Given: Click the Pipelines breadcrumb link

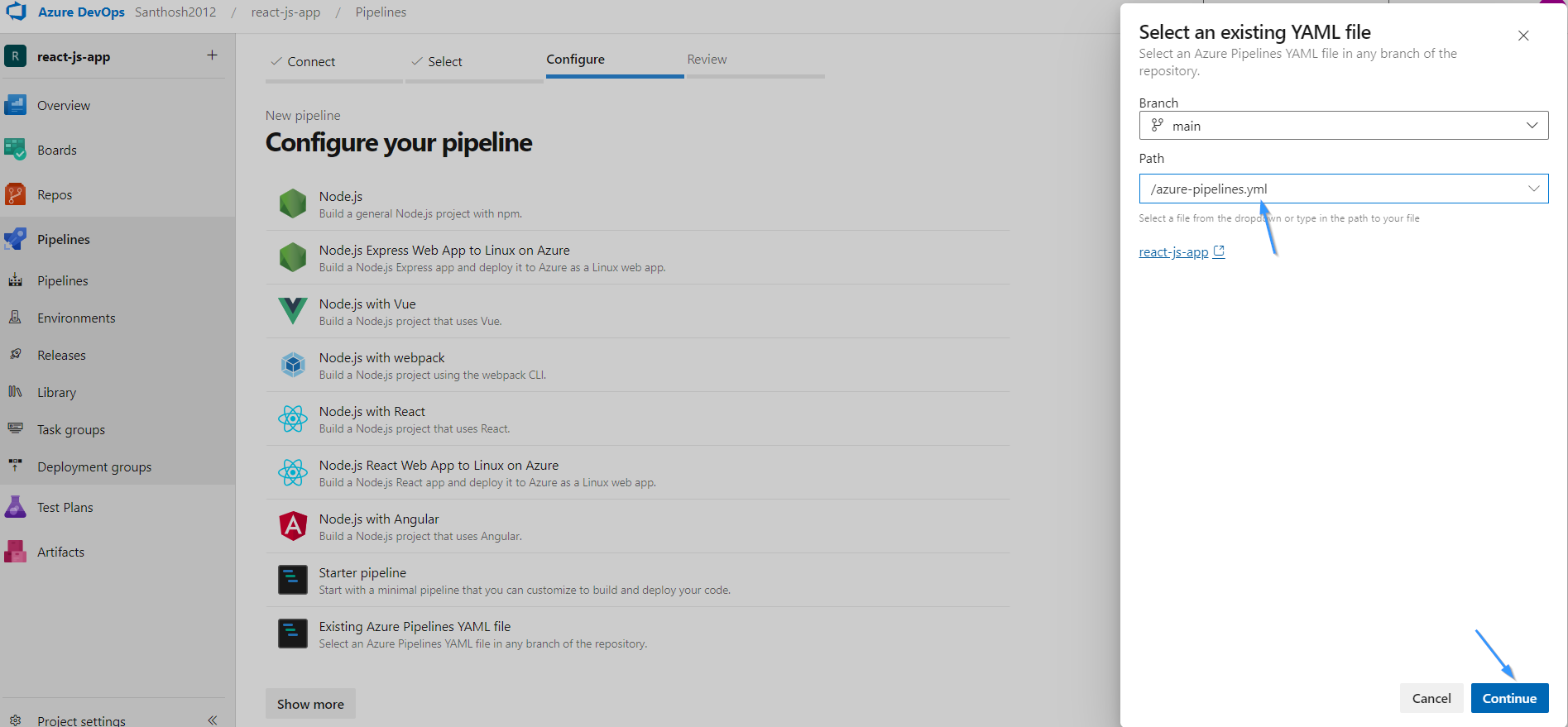Looking at the screenshot, I should pos(381,12).
